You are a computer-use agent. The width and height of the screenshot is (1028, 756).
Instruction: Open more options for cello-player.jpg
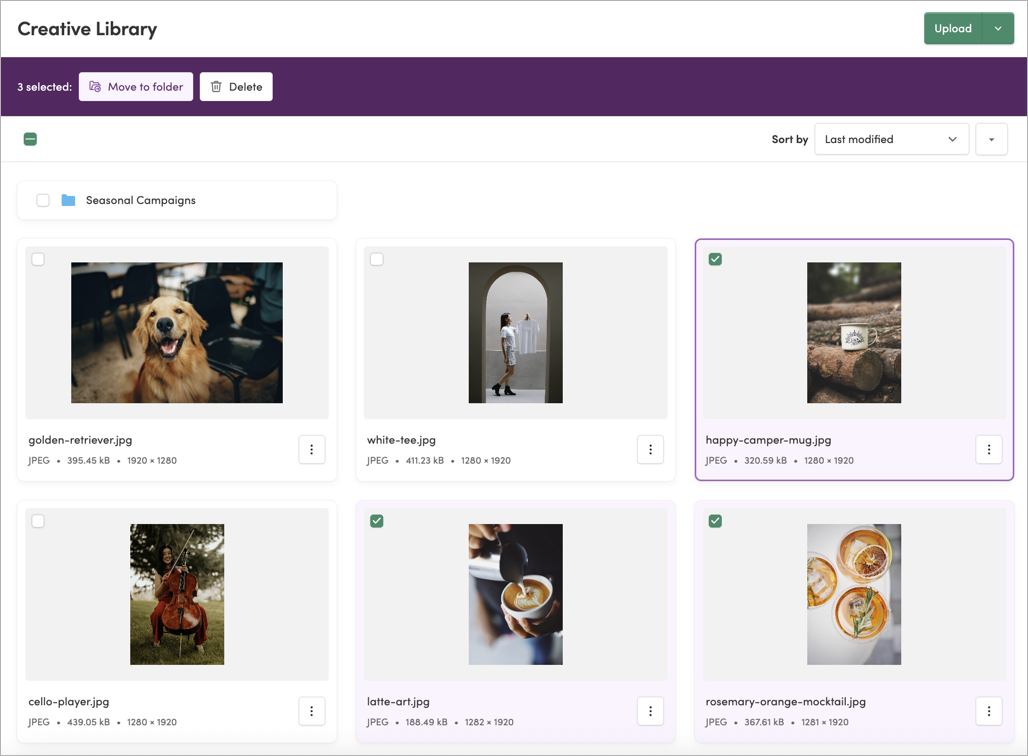tap(311, 711)
